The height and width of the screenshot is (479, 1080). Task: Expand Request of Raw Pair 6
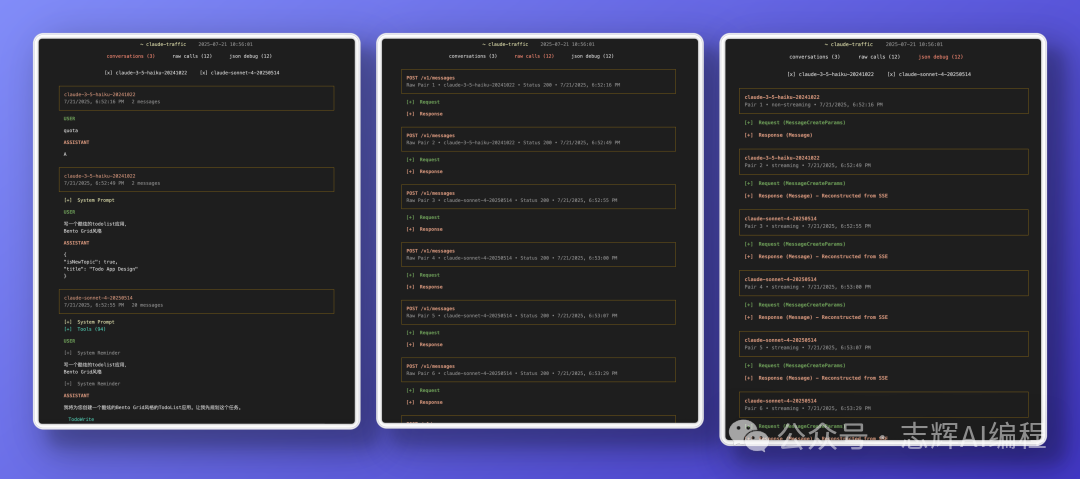tap(423, 390)
